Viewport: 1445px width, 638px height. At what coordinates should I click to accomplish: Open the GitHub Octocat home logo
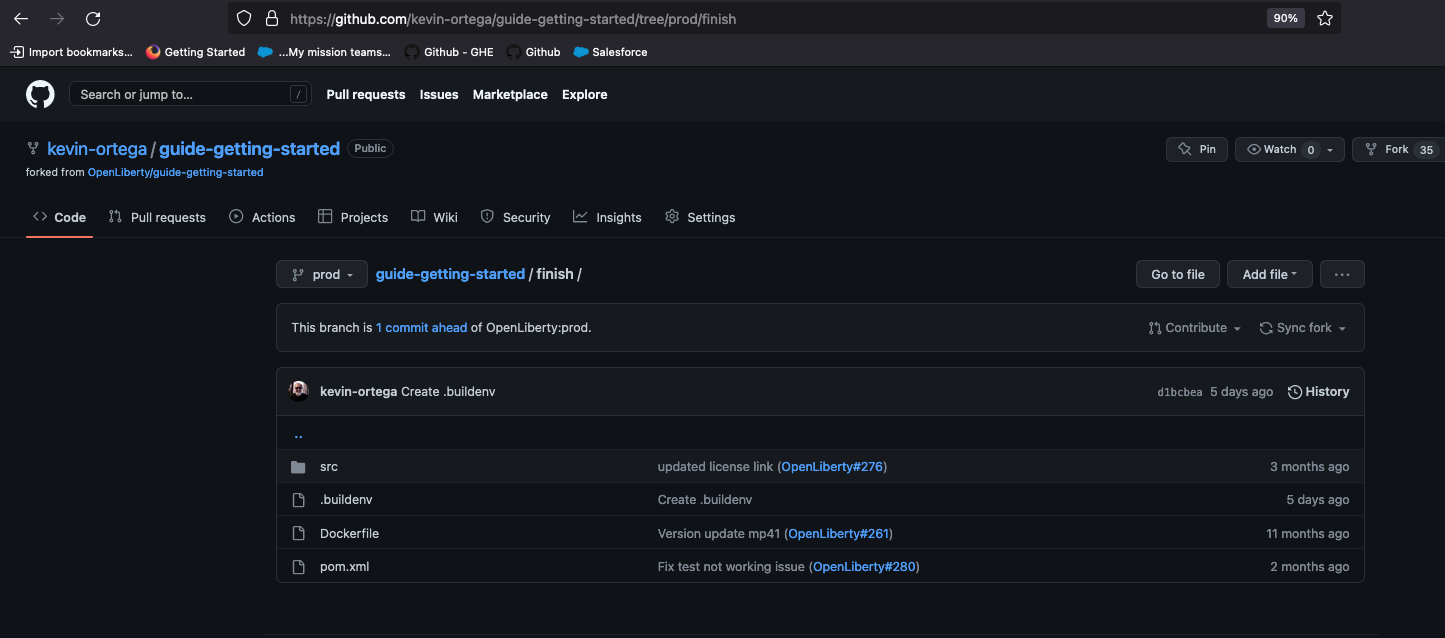coord(40,95)
